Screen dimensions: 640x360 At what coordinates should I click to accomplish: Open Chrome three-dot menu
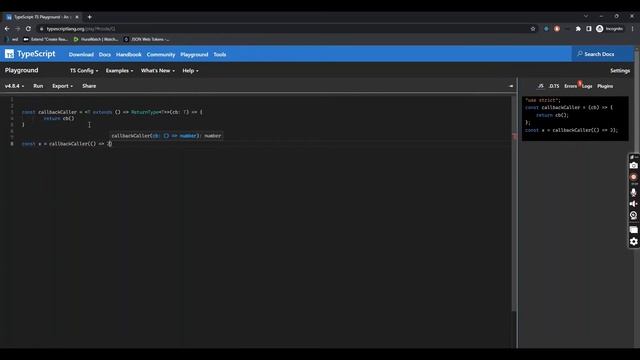[x=633, y=29]
